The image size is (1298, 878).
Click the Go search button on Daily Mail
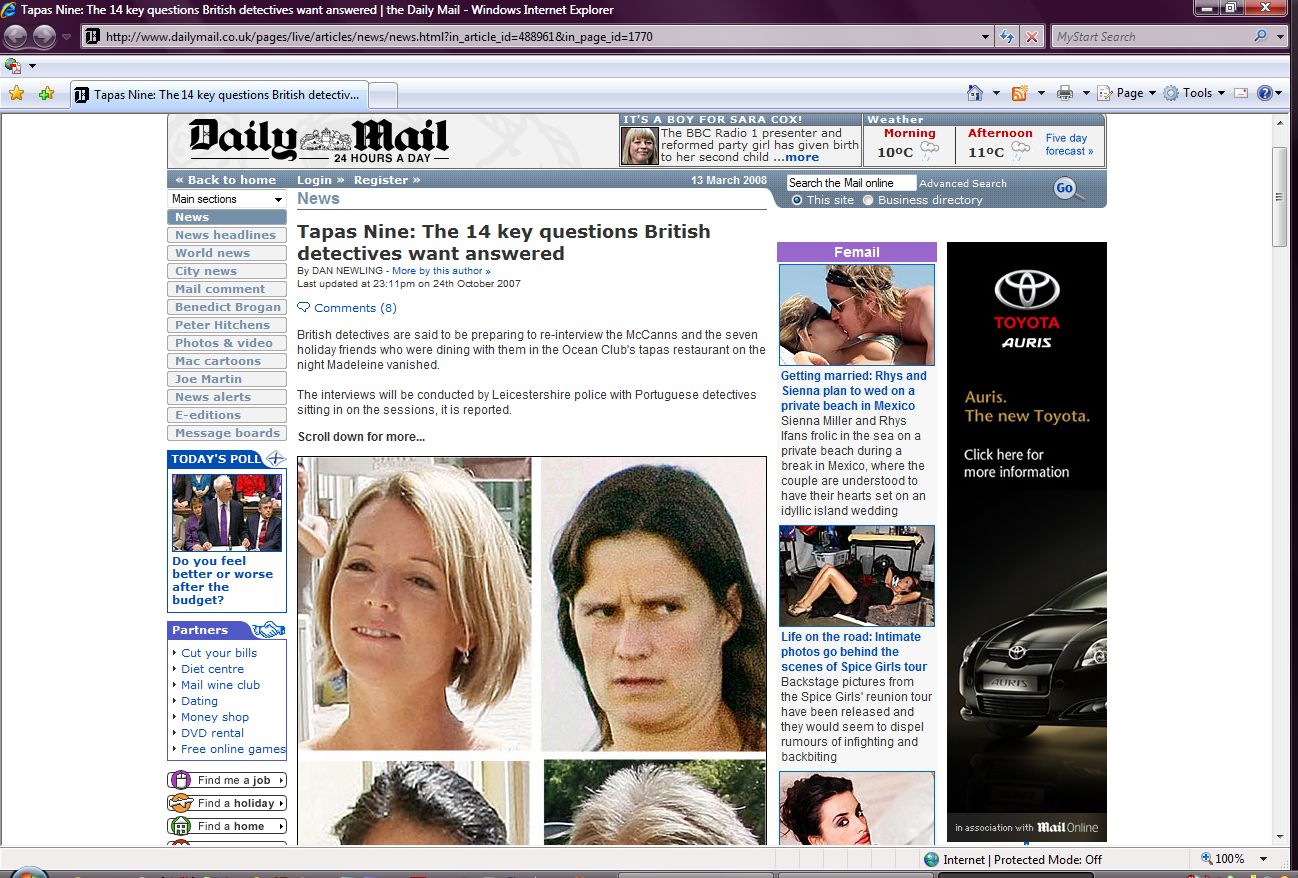pos(1066,188)
